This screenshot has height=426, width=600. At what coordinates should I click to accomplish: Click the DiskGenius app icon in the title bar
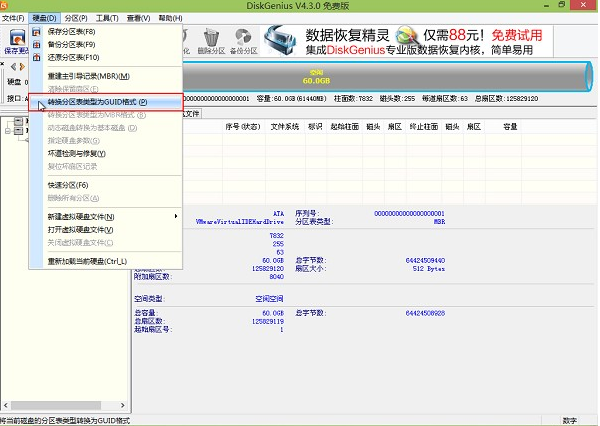3,5
